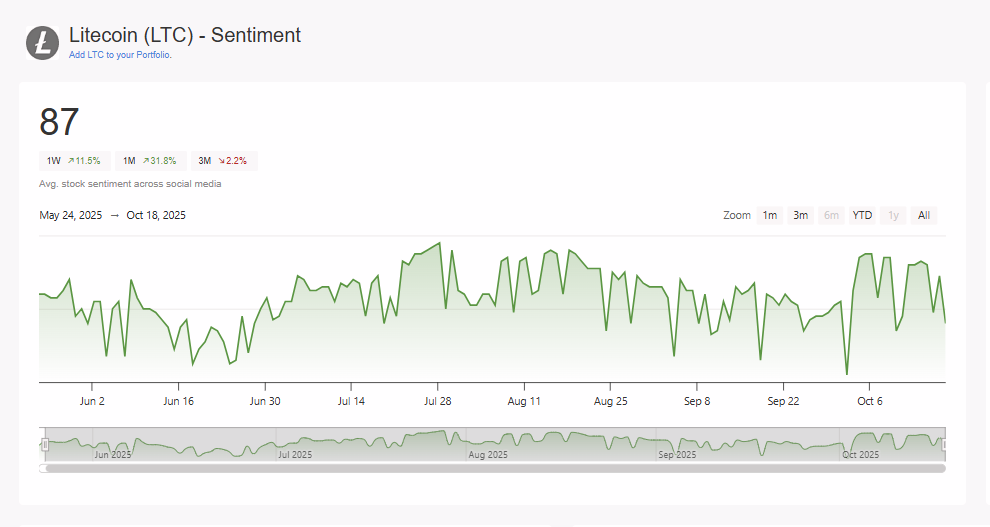Click 'Avg. stock sentiment across social media' text
Screen dimensions: 990x527
[130, 184]
